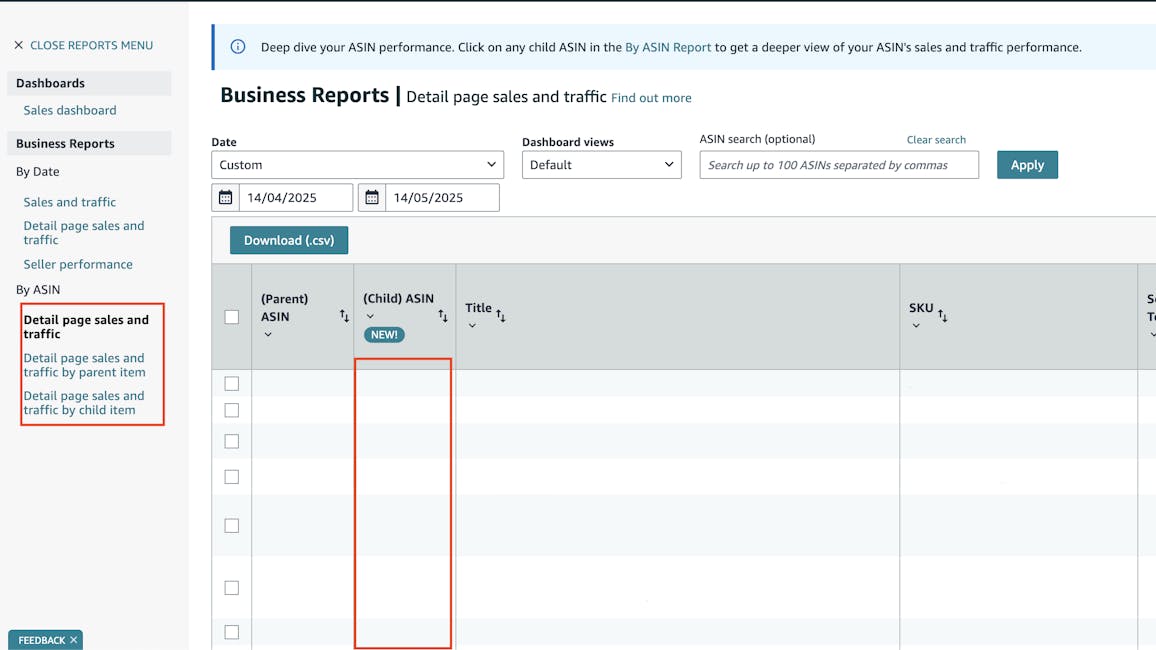
Task: Dismiss the Feedback tab X icon
Action: [73, 640]
